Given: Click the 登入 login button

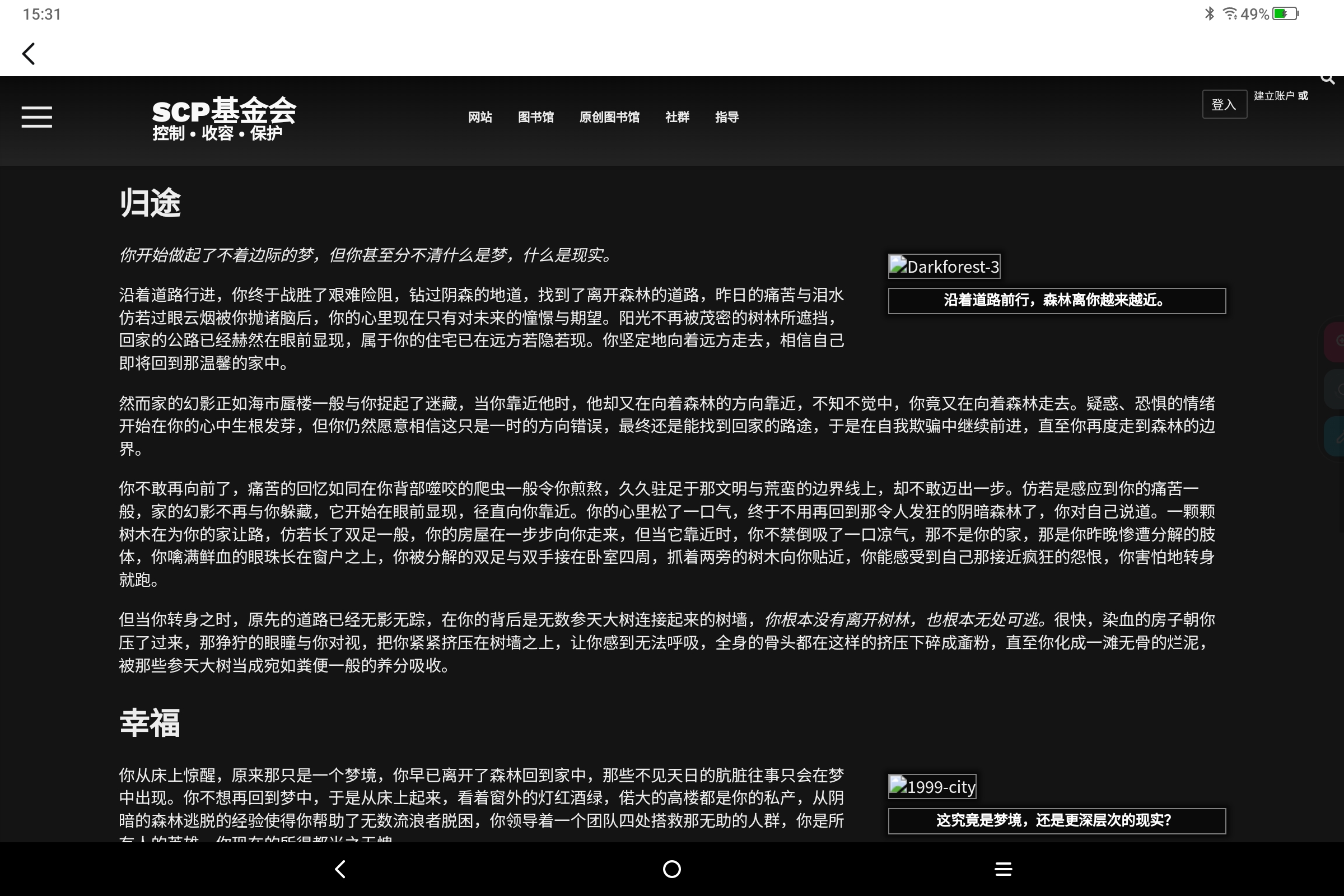Looking at the screenshot, I should click(1224, 105).
